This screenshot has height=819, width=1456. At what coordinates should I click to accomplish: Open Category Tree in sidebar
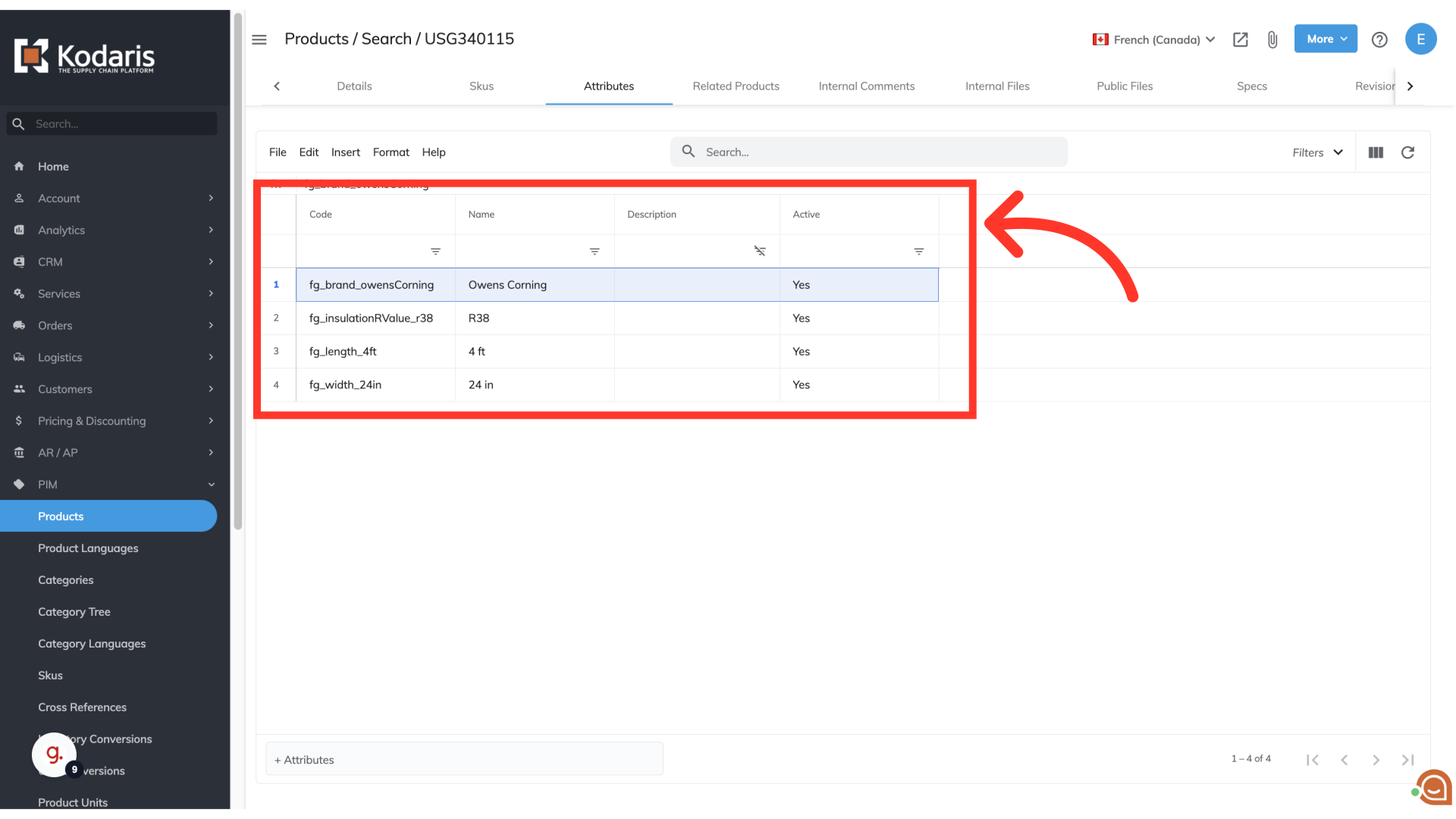pos(74,612)
